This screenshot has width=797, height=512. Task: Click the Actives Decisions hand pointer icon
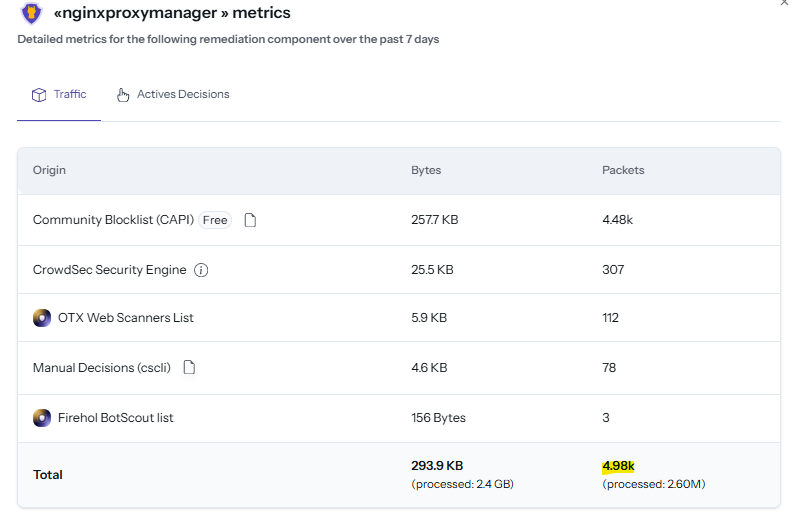(x=123, y=95)
